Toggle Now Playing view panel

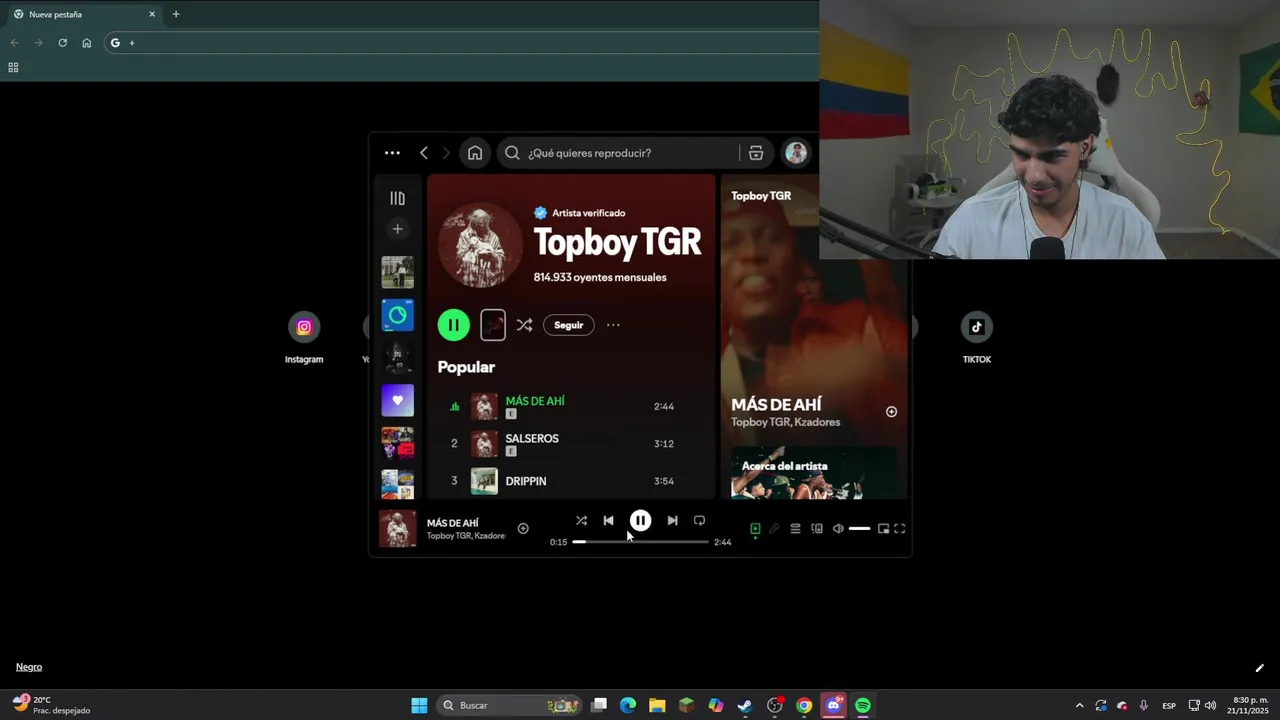pyautogui.click(x=755, y=529)
